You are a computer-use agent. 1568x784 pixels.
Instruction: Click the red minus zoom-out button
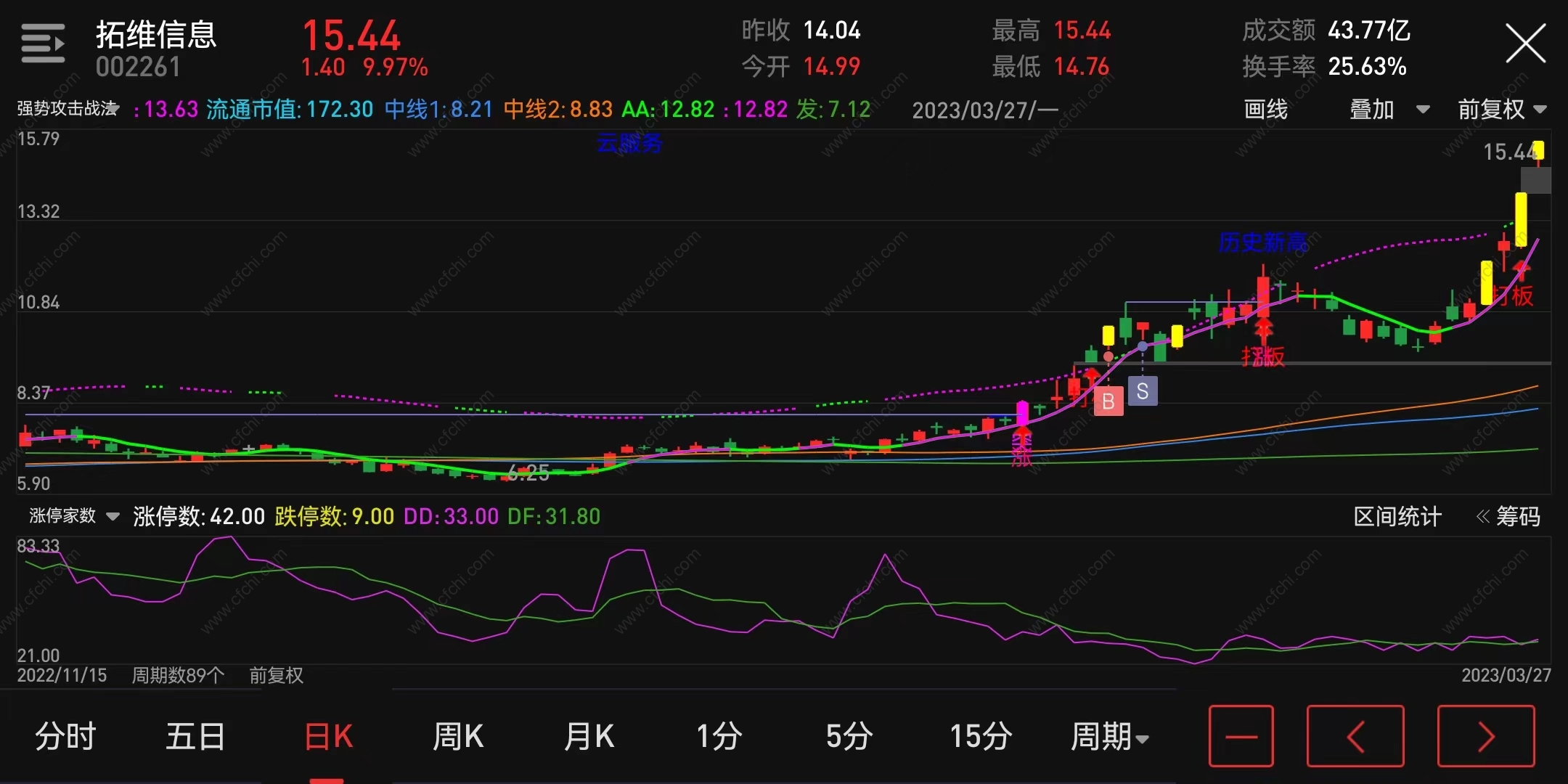coord(1241,736)
